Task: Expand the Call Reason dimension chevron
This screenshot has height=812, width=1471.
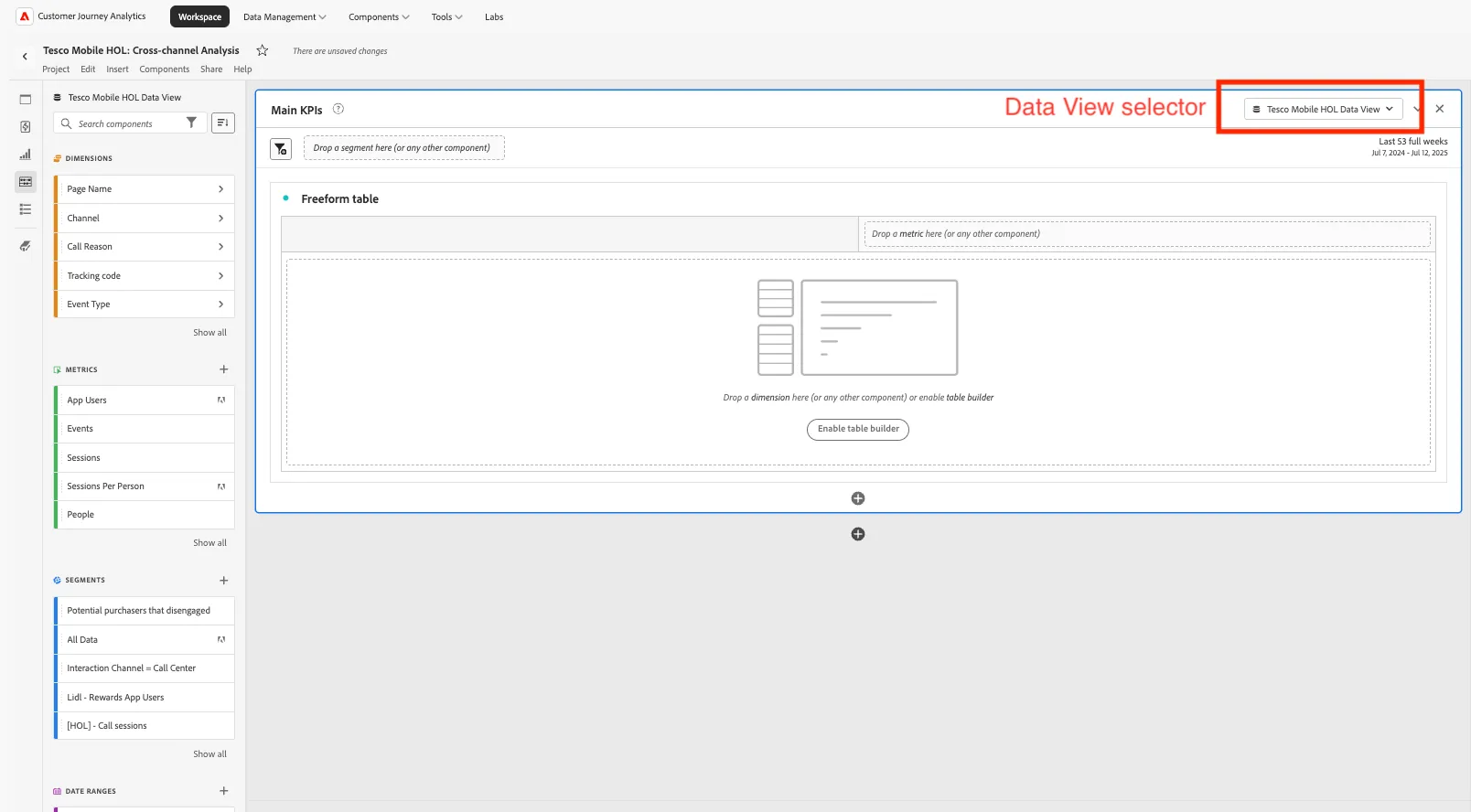Action: tap(221, 247)
